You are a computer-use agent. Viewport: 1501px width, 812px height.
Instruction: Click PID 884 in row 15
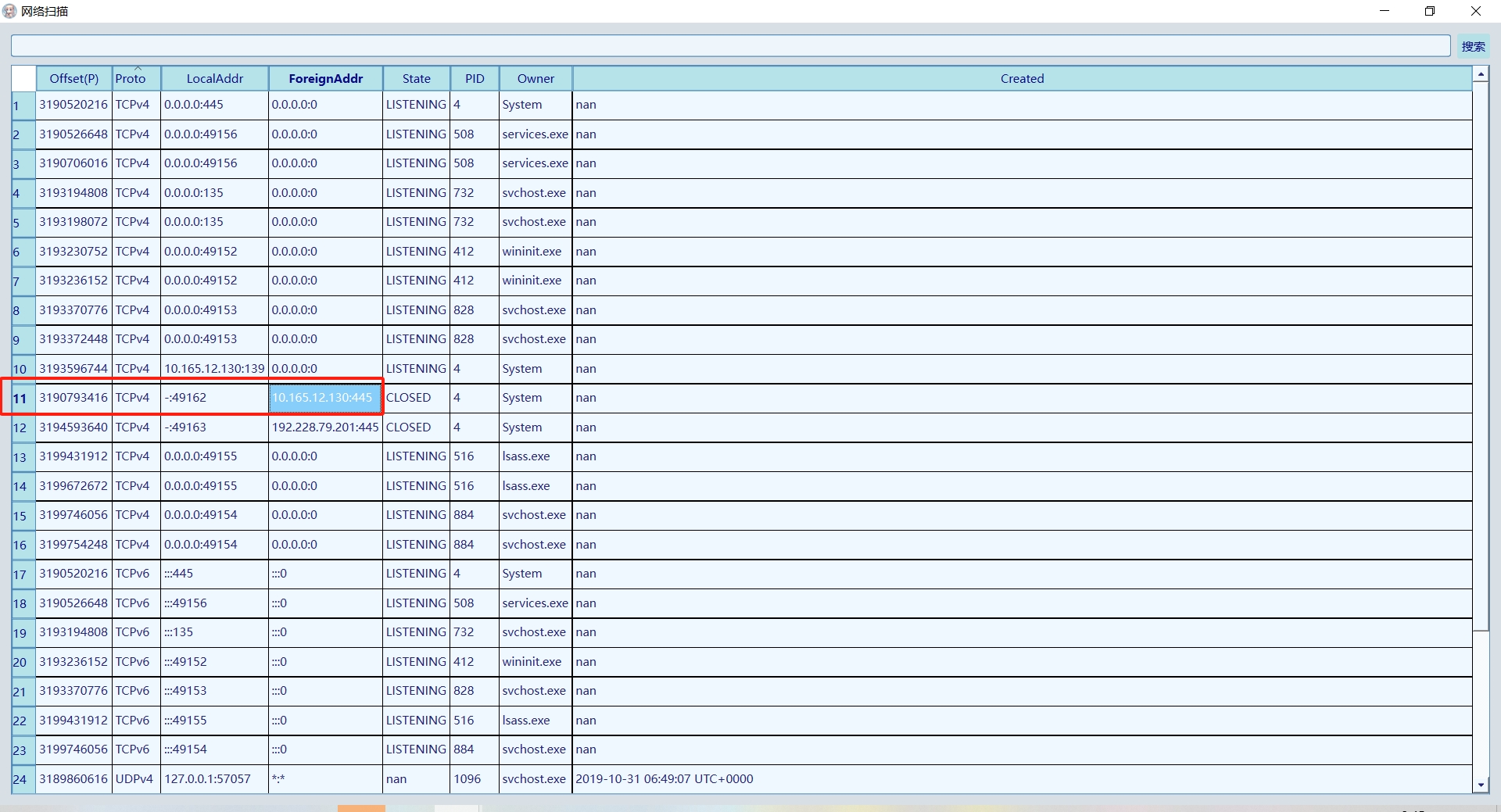click(x=475, y=515)
